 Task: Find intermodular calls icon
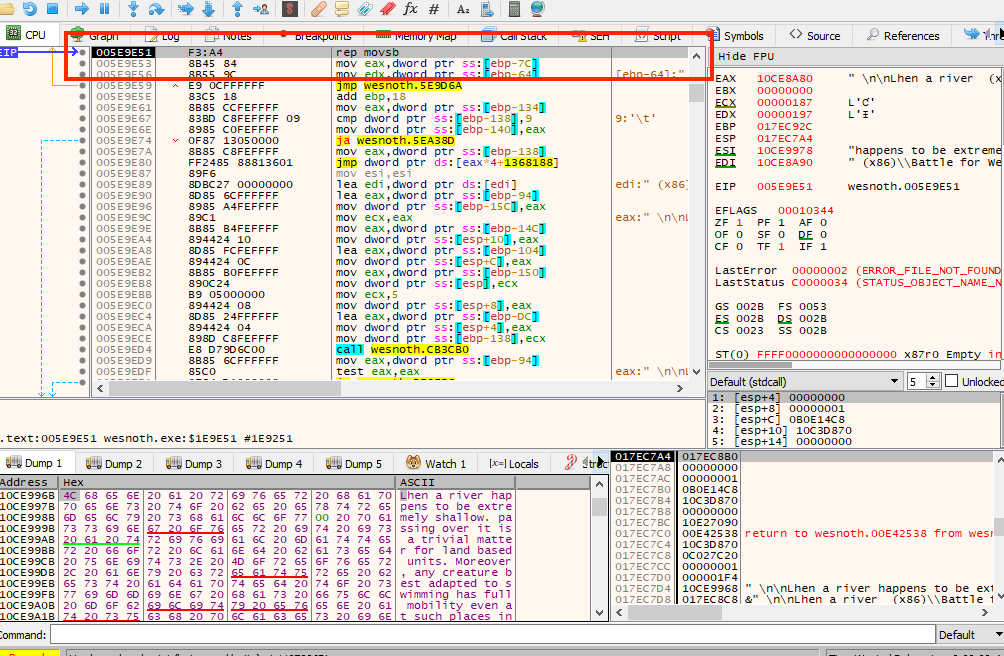click(x=486, y=8)
